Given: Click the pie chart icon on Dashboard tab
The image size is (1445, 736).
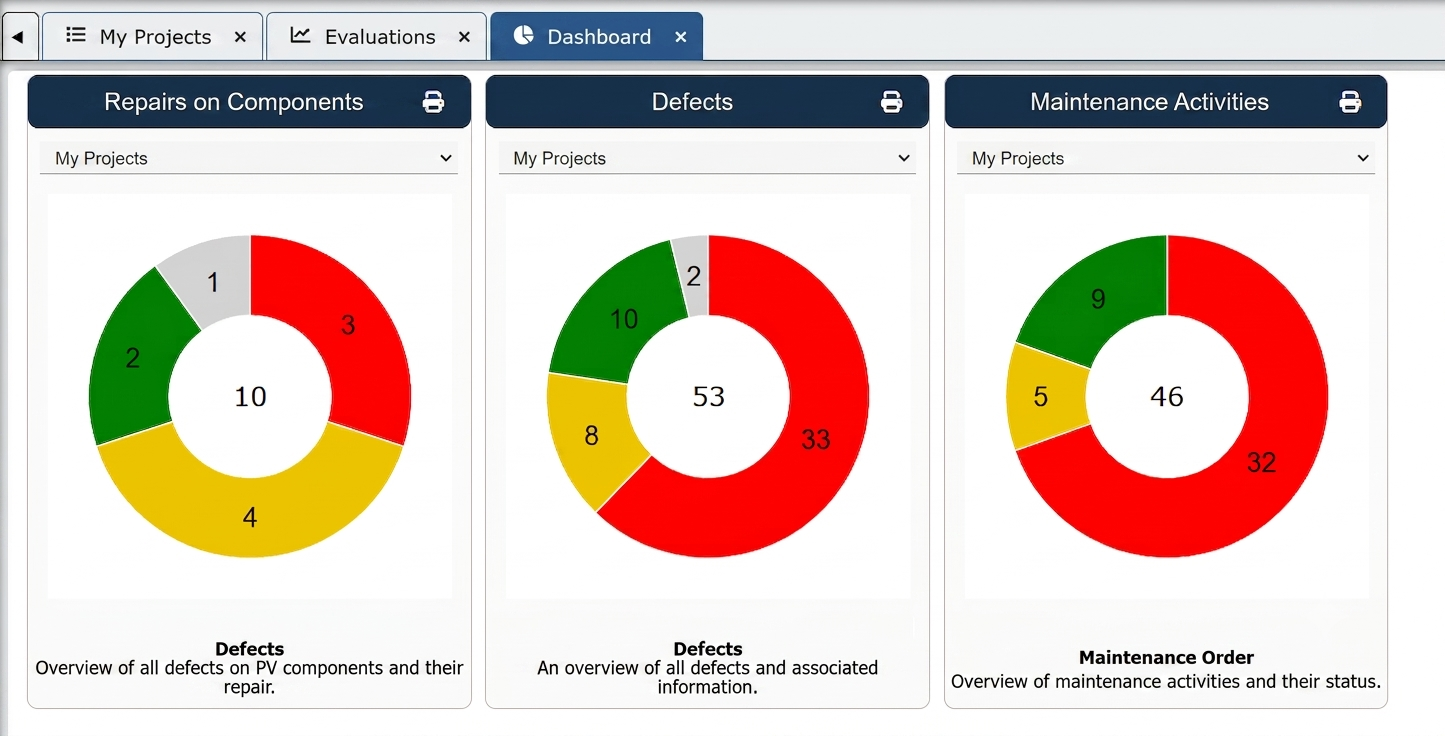Looking at the screenshot, I should coord(523,36).
